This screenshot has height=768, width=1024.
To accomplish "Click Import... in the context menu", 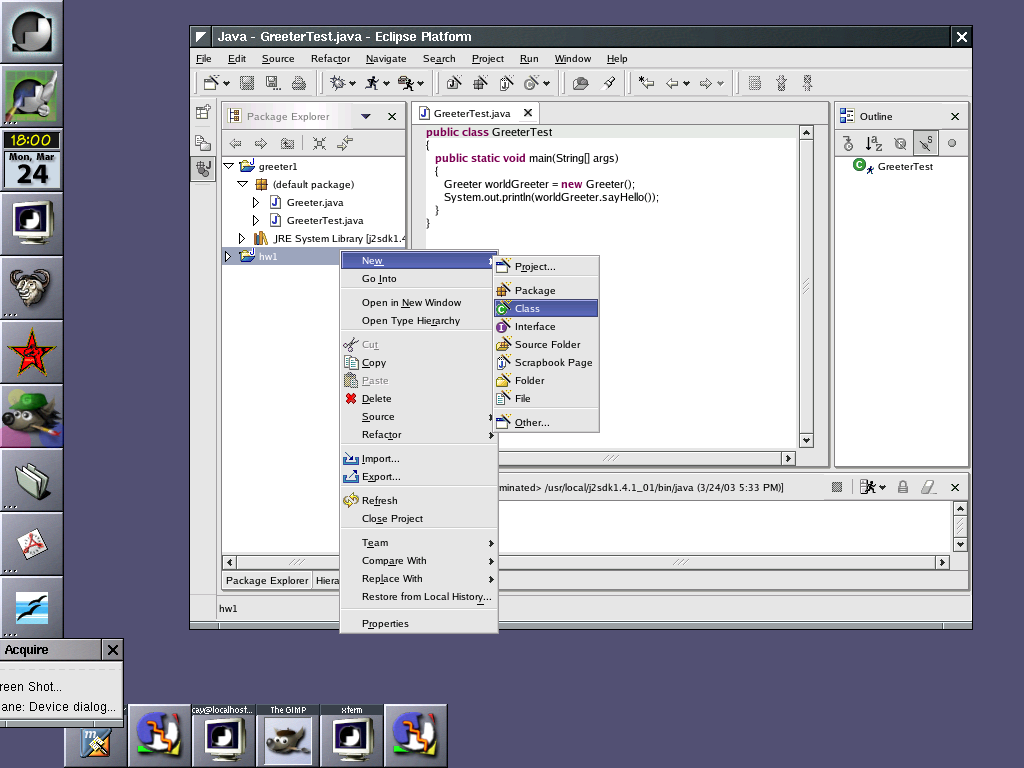I will [x=419, y=458].
